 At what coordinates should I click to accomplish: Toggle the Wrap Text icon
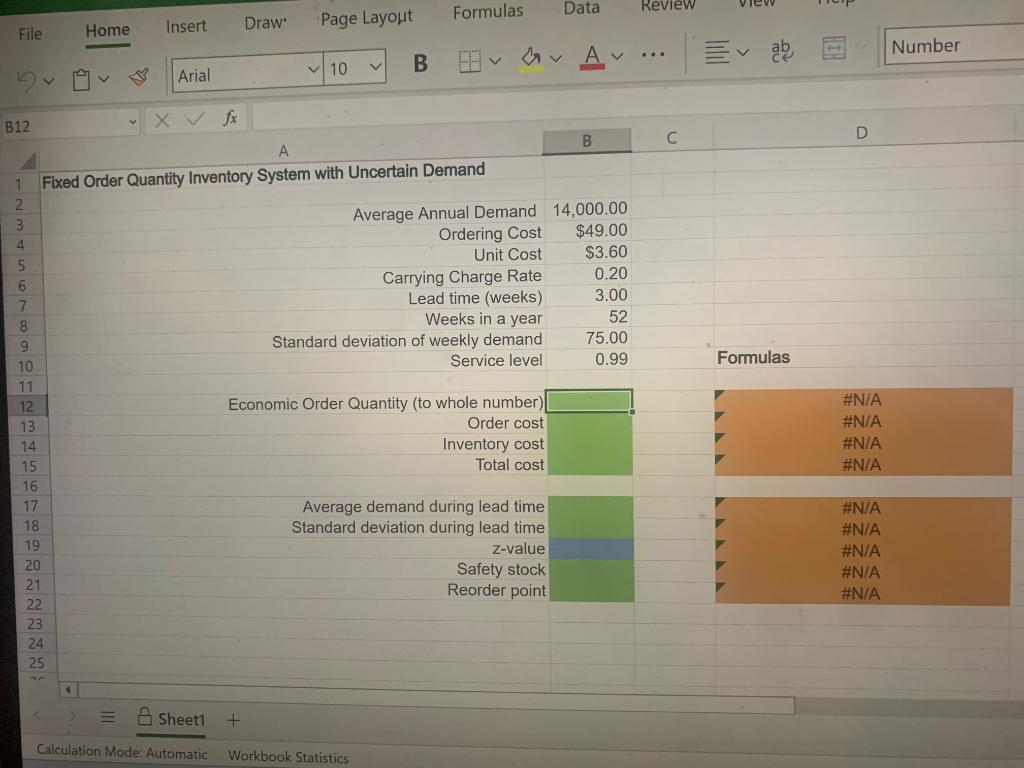[x=781, y=51]
